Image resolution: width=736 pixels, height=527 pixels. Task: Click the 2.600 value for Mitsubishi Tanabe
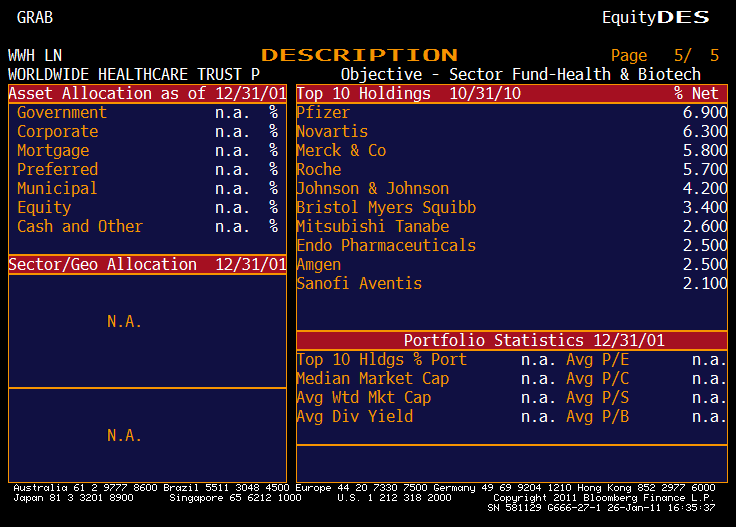click(705, 227)
